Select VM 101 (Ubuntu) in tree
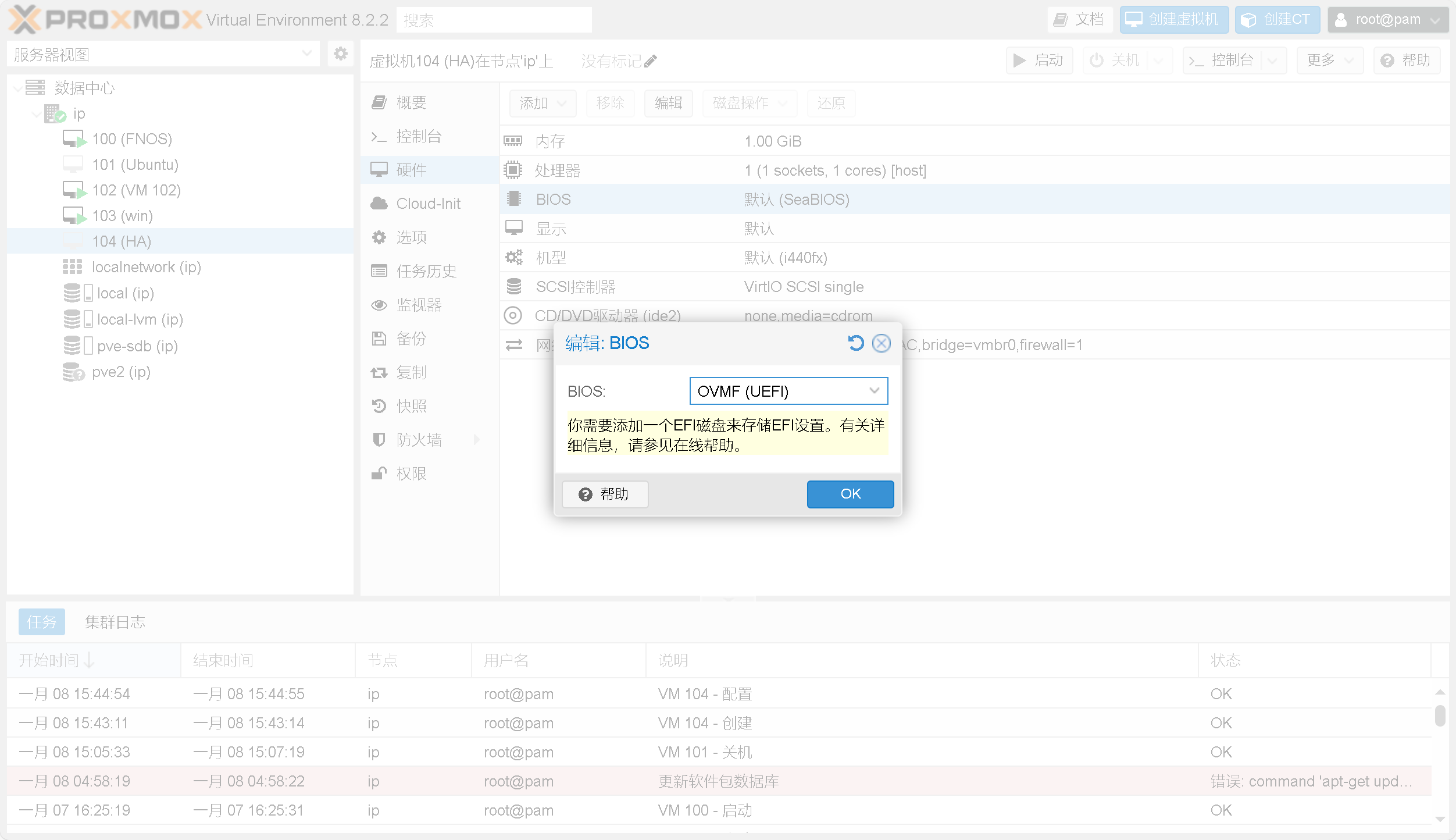 click(x=135, y=165)
